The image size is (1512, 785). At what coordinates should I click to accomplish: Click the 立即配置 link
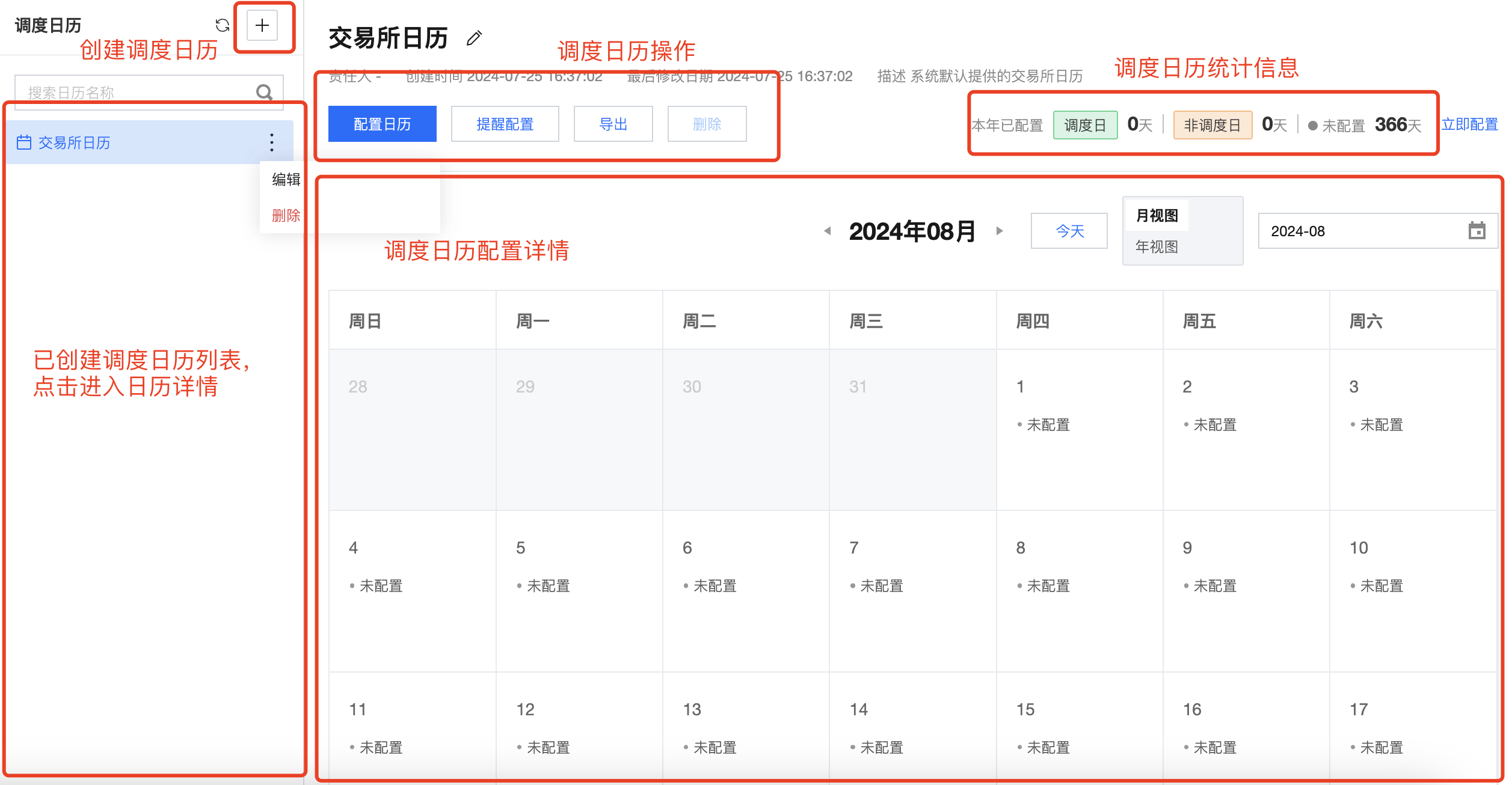(x=1469, y=124)
